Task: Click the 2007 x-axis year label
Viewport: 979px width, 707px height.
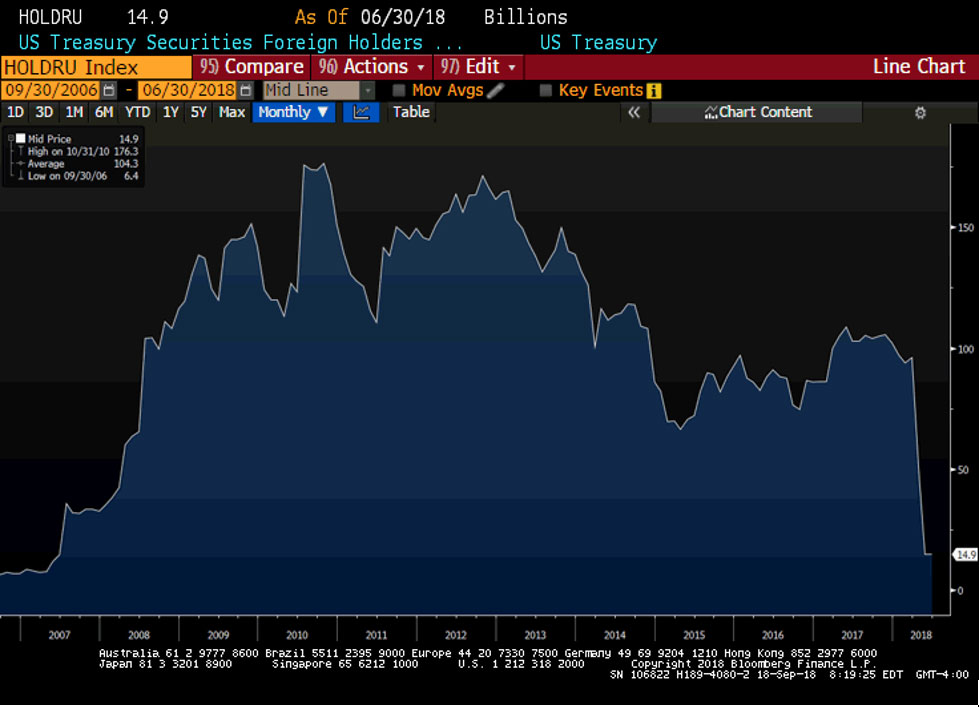Action: click(59, 635)
